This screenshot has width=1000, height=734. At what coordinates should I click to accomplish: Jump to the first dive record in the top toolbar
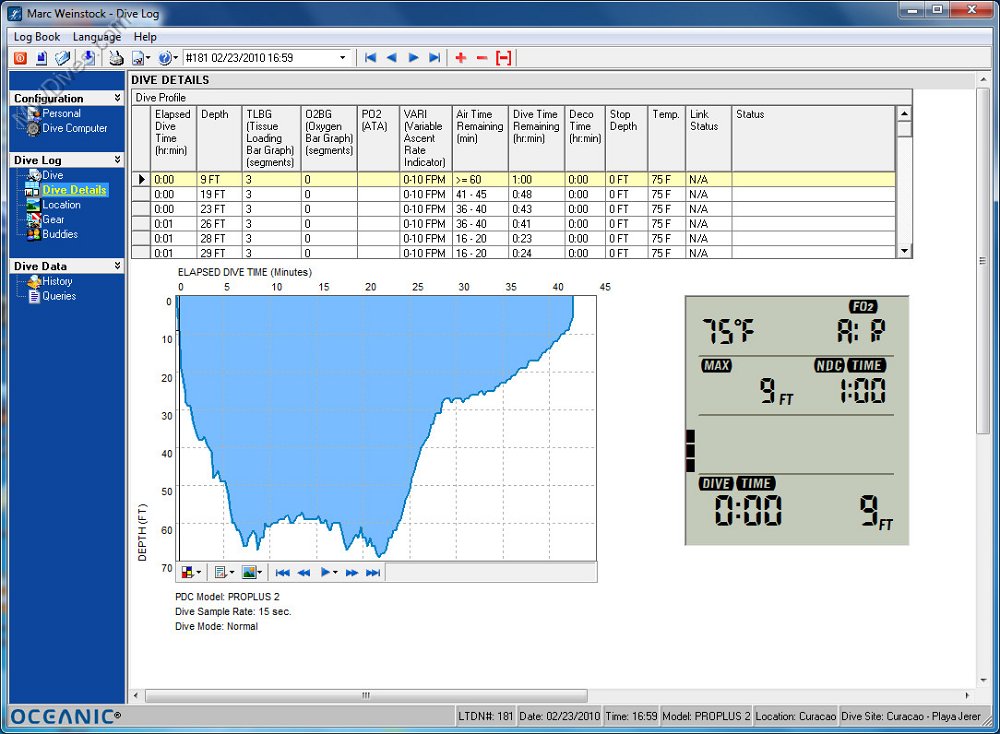coord(370,58)
